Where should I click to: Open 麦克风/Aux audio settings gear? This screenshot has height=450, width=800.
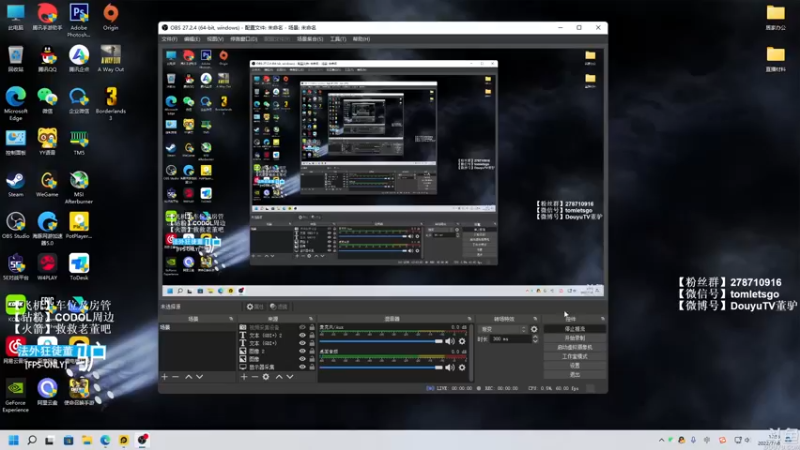(462, 341)
